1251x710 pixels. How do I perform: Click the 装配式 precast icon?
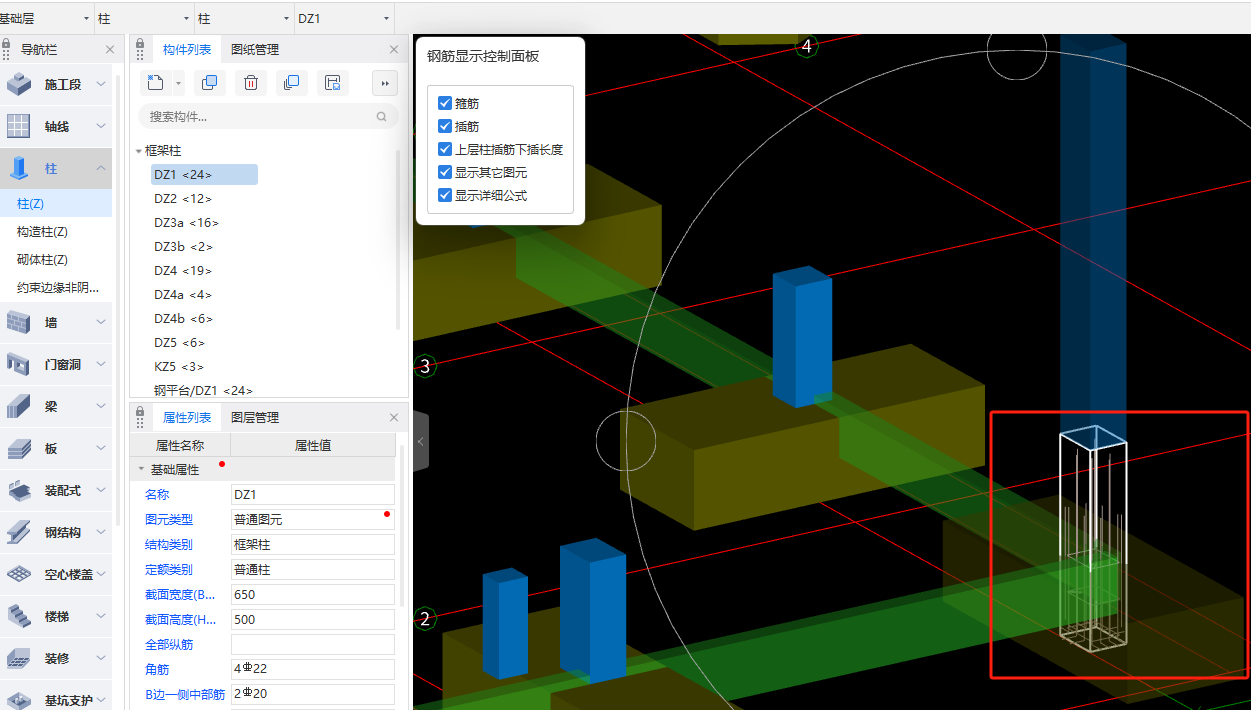(x=19, y=491)
